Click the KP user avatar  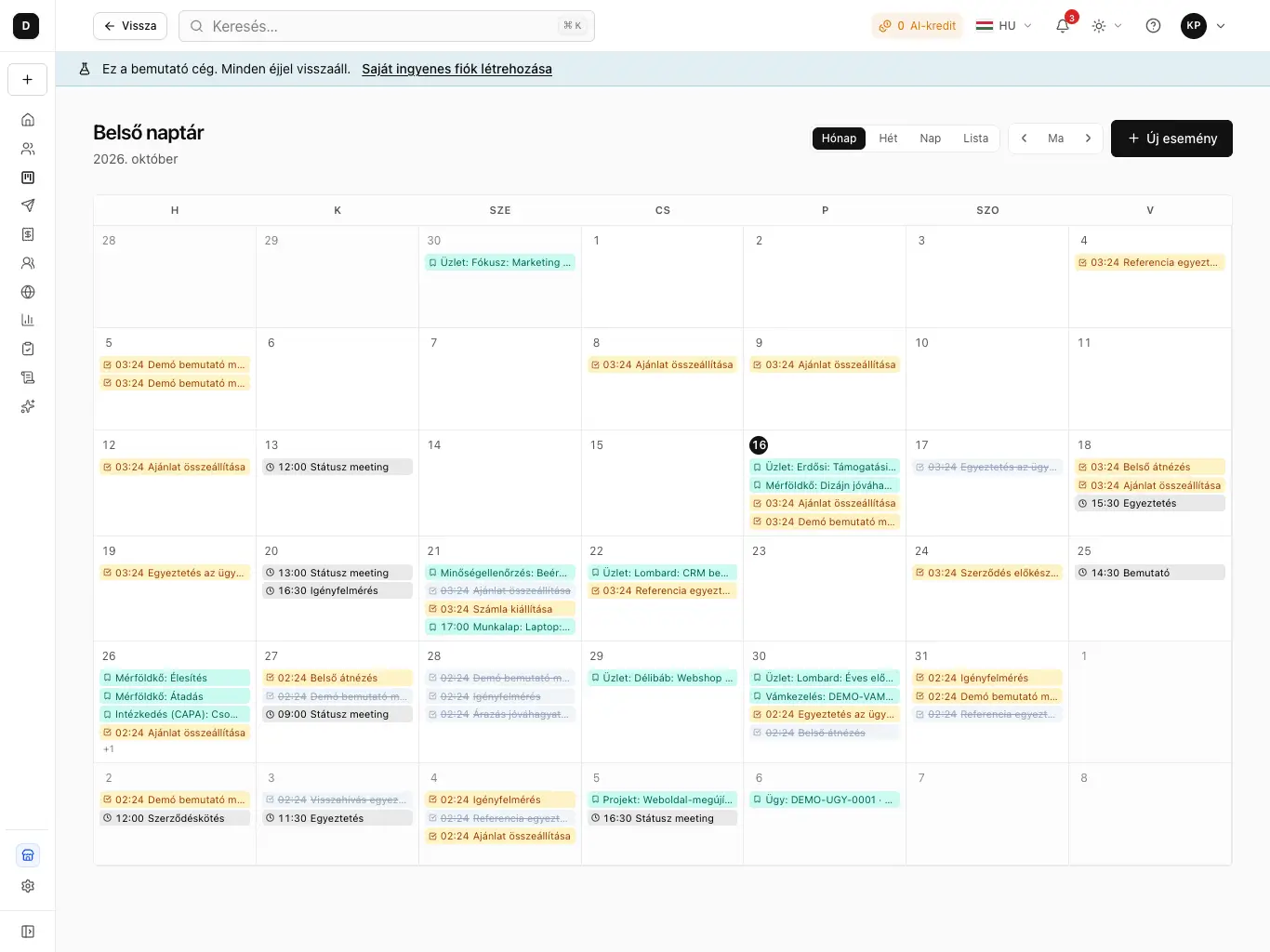(x=1194, y=26)
